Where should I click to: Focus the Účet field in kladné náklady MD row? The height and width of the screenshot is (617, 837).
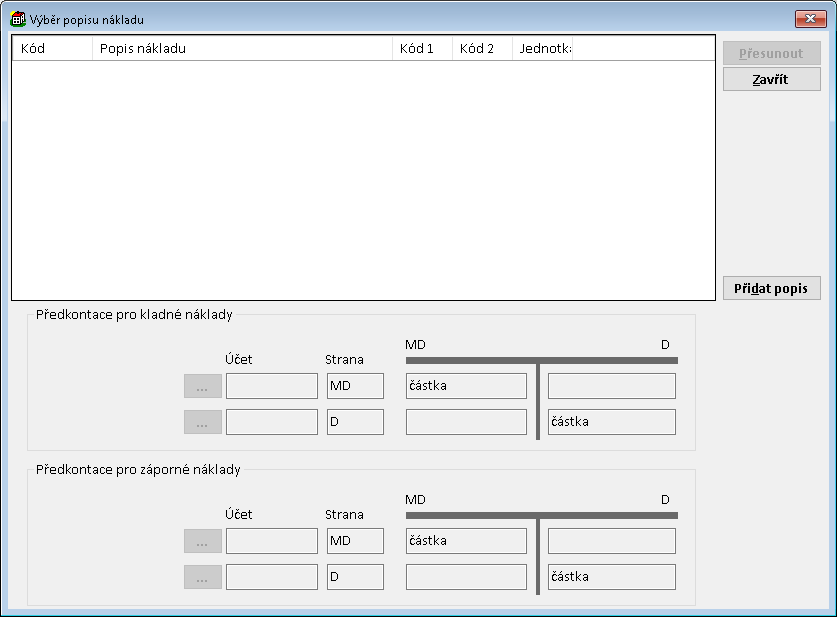tap(271, 386)
